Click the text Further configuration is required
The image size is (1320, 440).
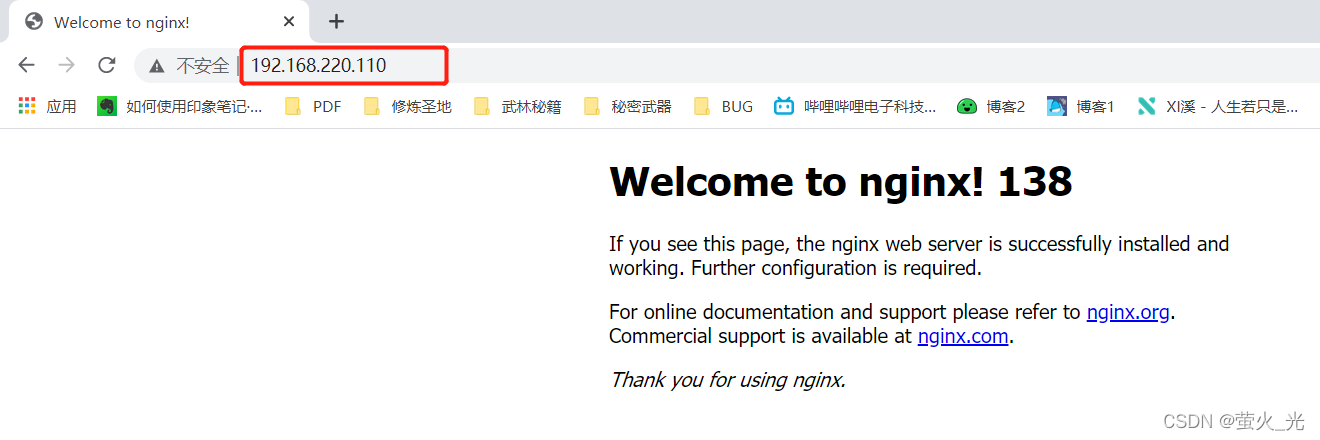837,268
